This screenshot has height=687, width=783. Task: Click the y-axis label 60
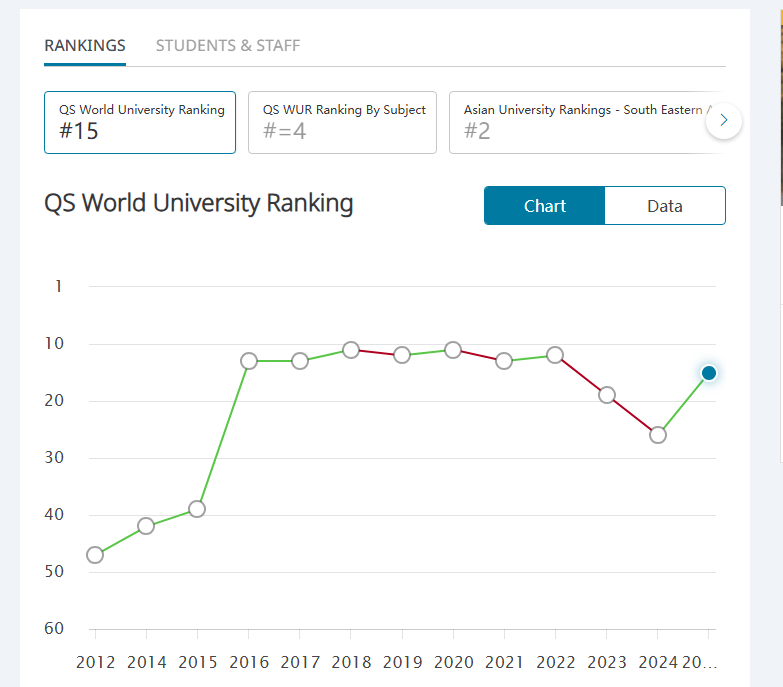[54, 628]
